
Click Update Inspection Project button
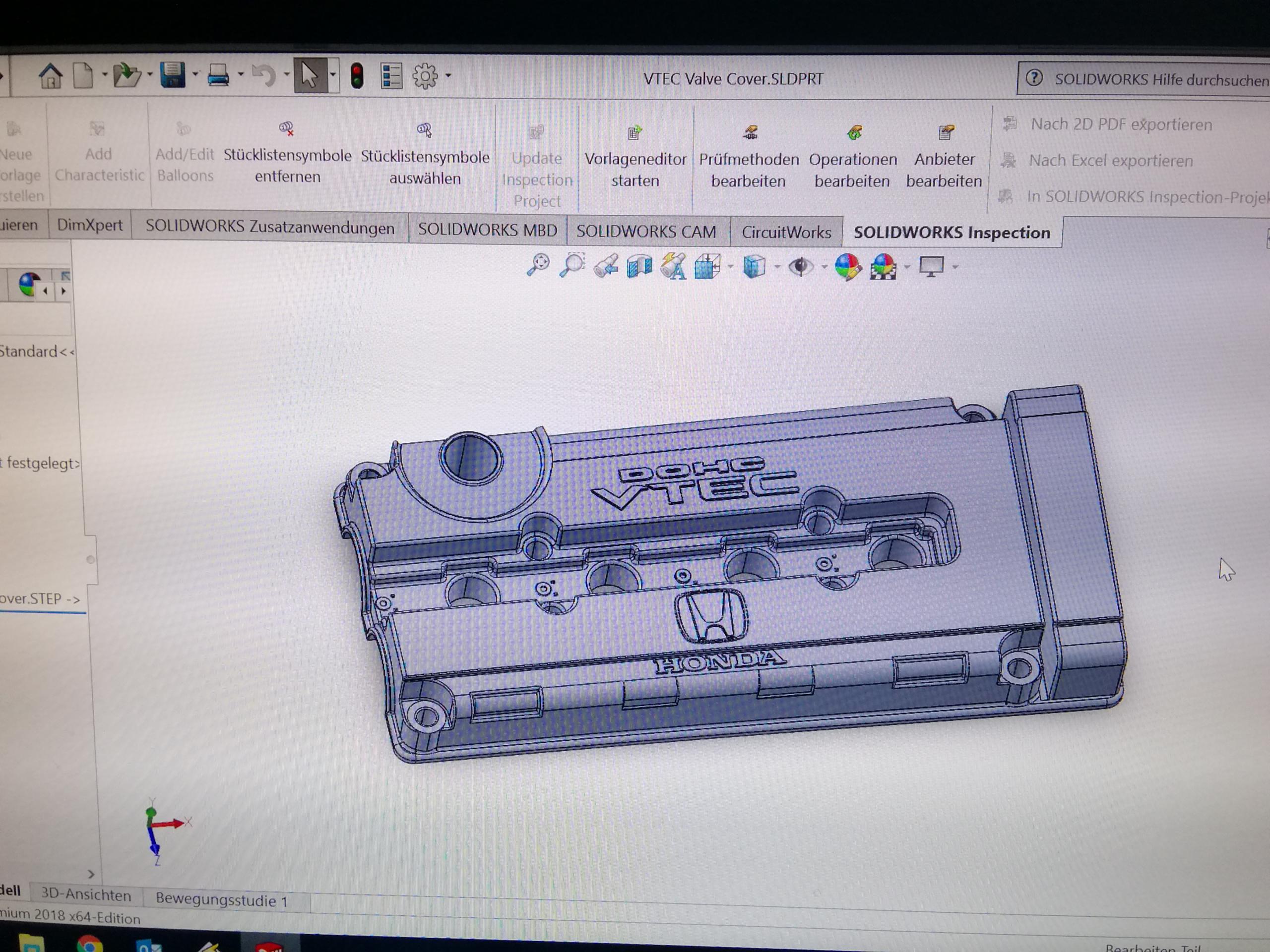[x=537, y=167]
